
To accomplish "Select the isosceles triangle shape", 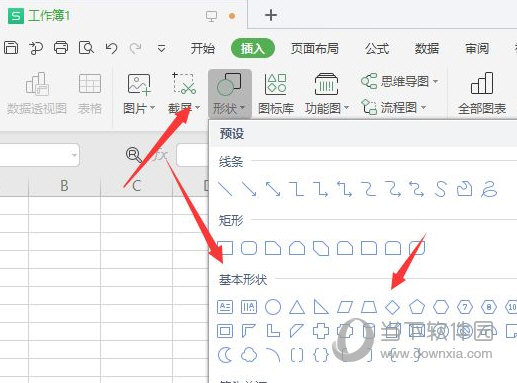I will [297, 307].
